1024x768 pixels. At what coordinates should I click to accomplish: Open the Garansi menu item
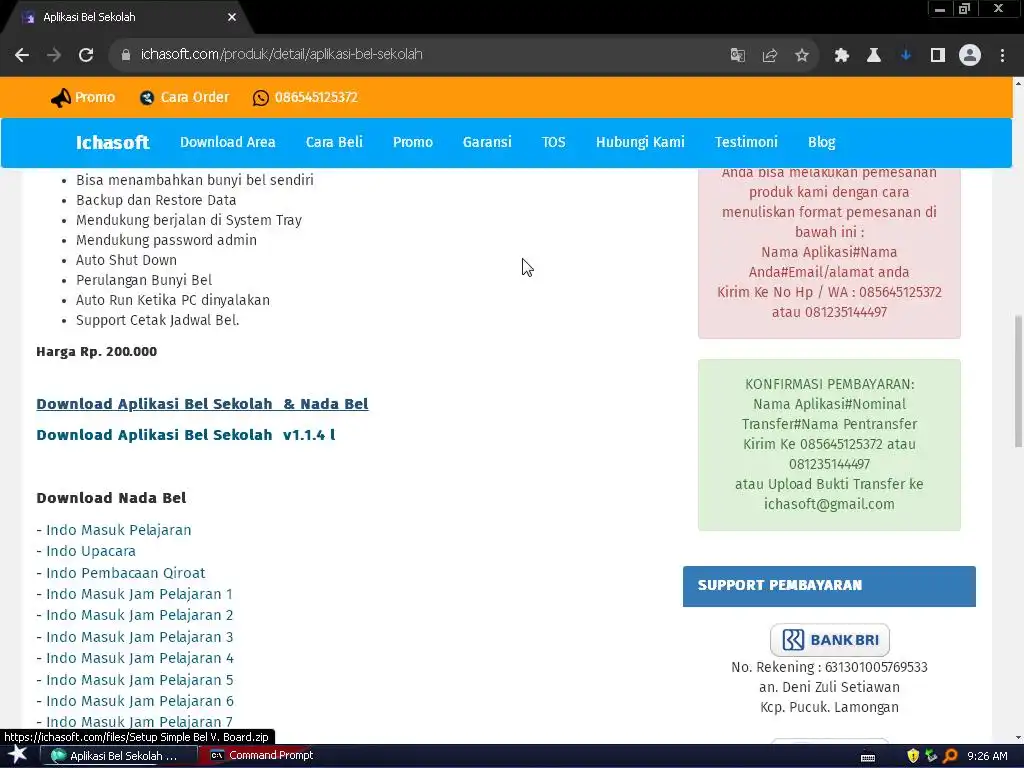click(487, 142)
